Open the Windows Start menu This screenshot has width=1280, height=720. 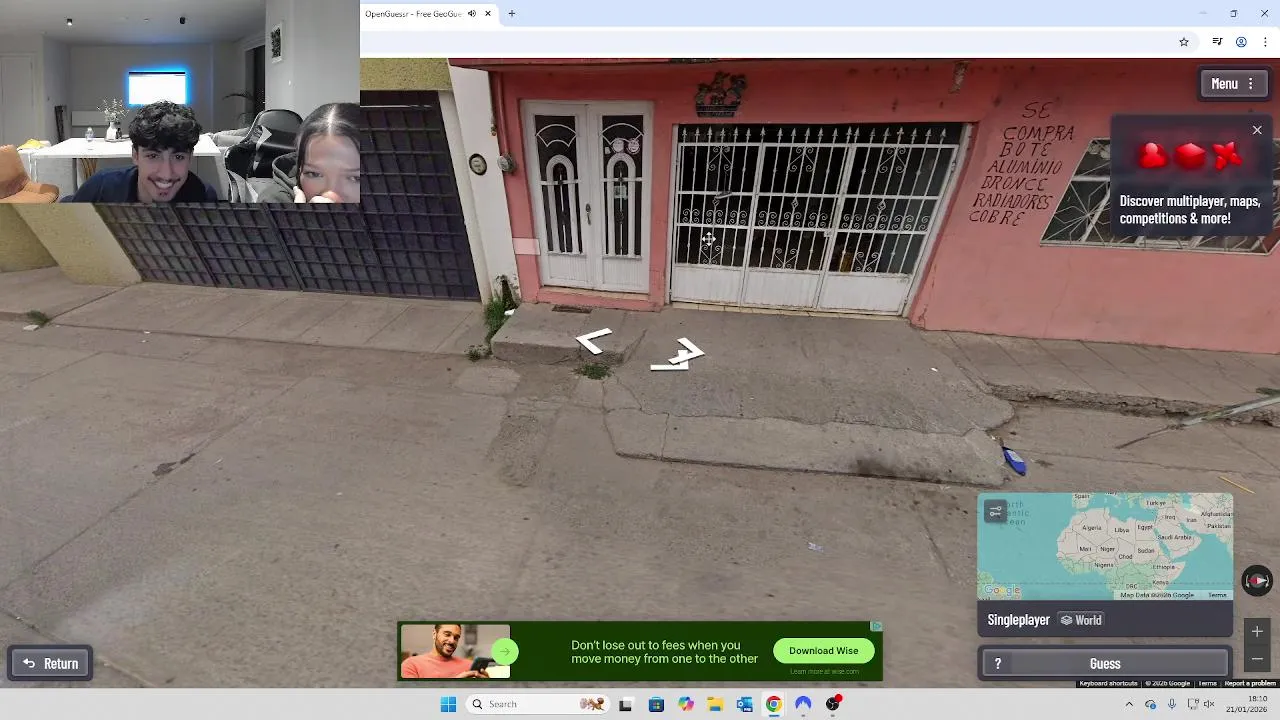448,704
